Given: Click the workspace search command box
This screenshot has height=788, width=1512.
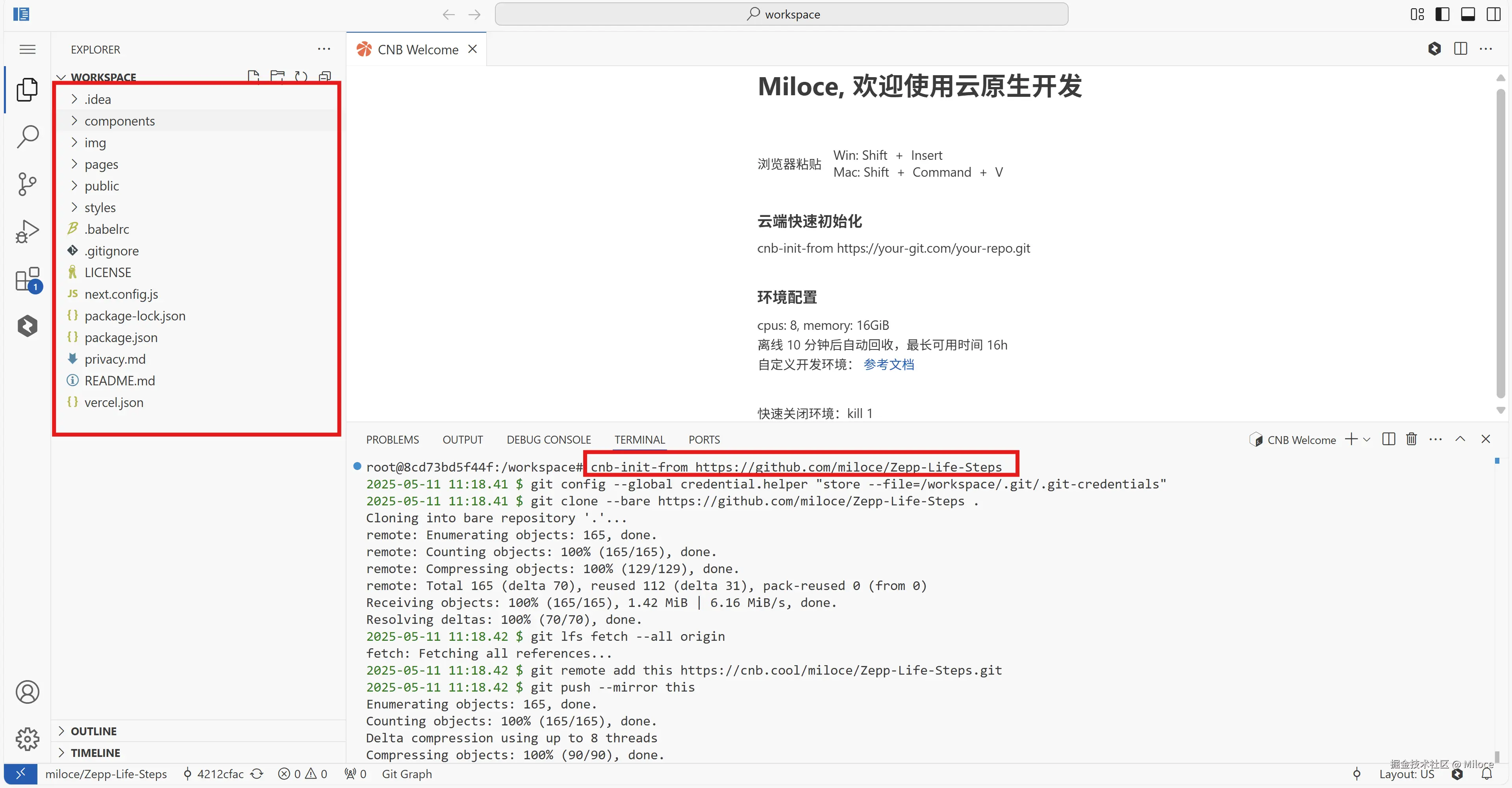Looking at the screenshot, I should [x=781, y=14].
